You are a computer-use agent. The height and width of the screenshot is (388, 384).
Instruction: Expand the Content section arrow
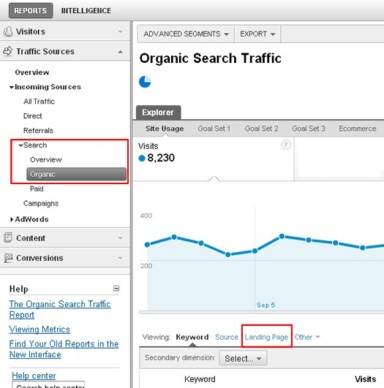[120, 238]
